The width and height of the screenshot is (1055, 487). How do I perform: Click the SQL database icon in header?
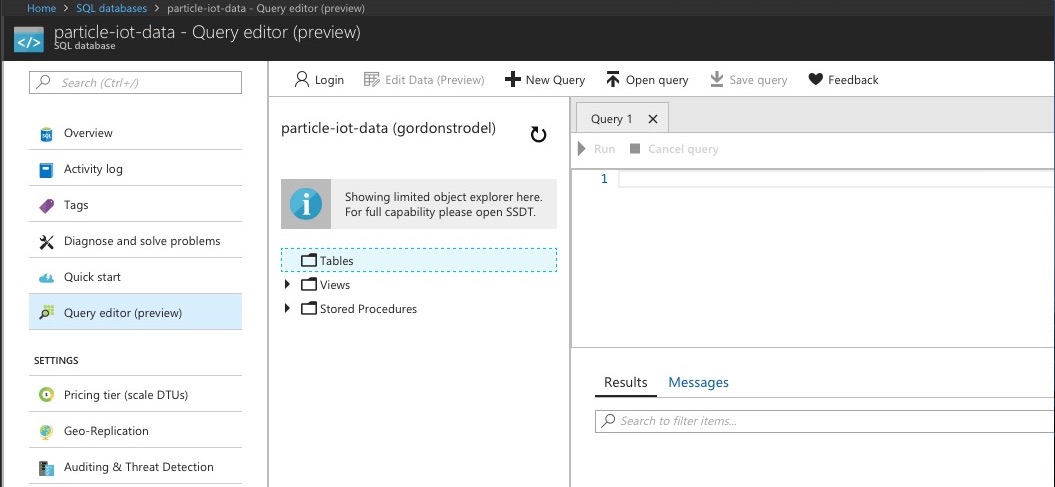(29, 40)
